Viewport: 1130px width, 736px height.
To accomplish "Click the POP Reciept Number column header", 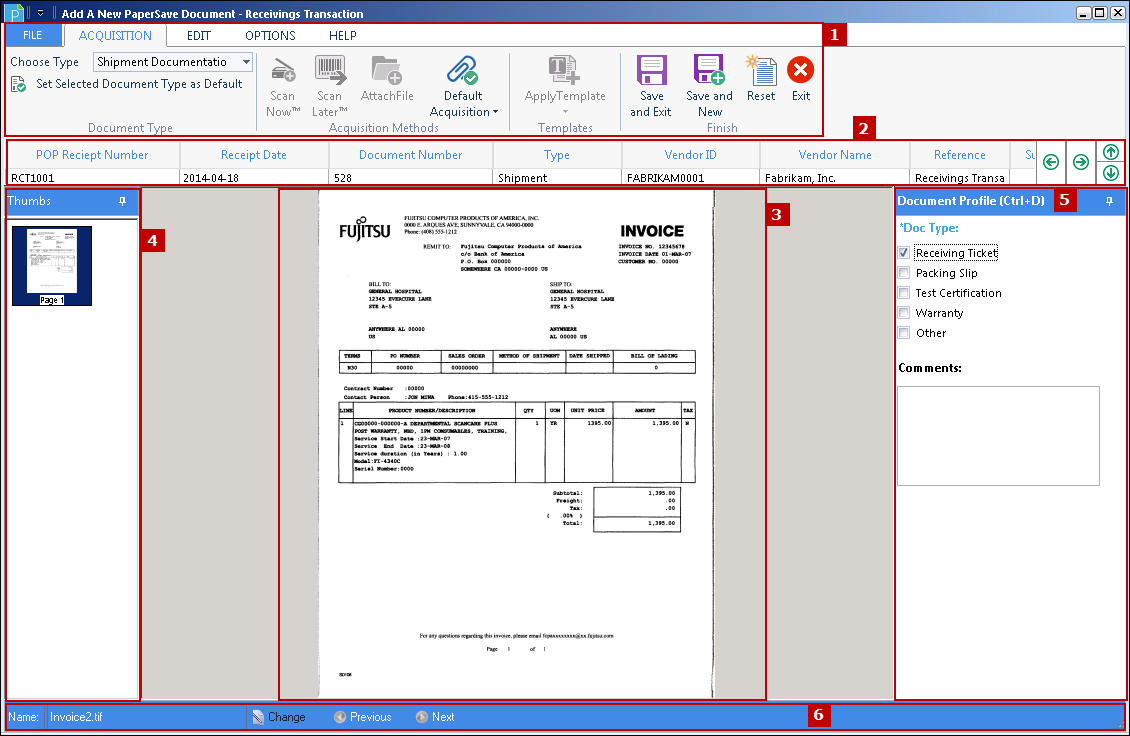I will [92, 155].
